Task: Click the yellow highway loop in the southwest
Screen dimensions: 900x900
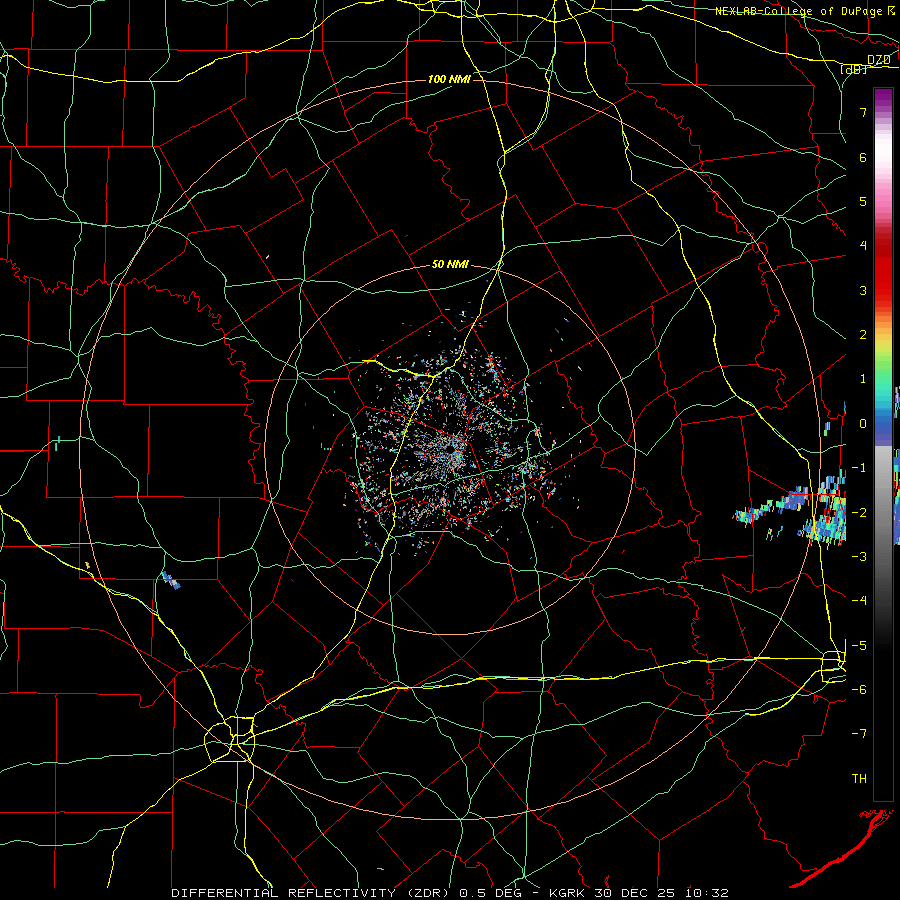Action: [230, 739]
